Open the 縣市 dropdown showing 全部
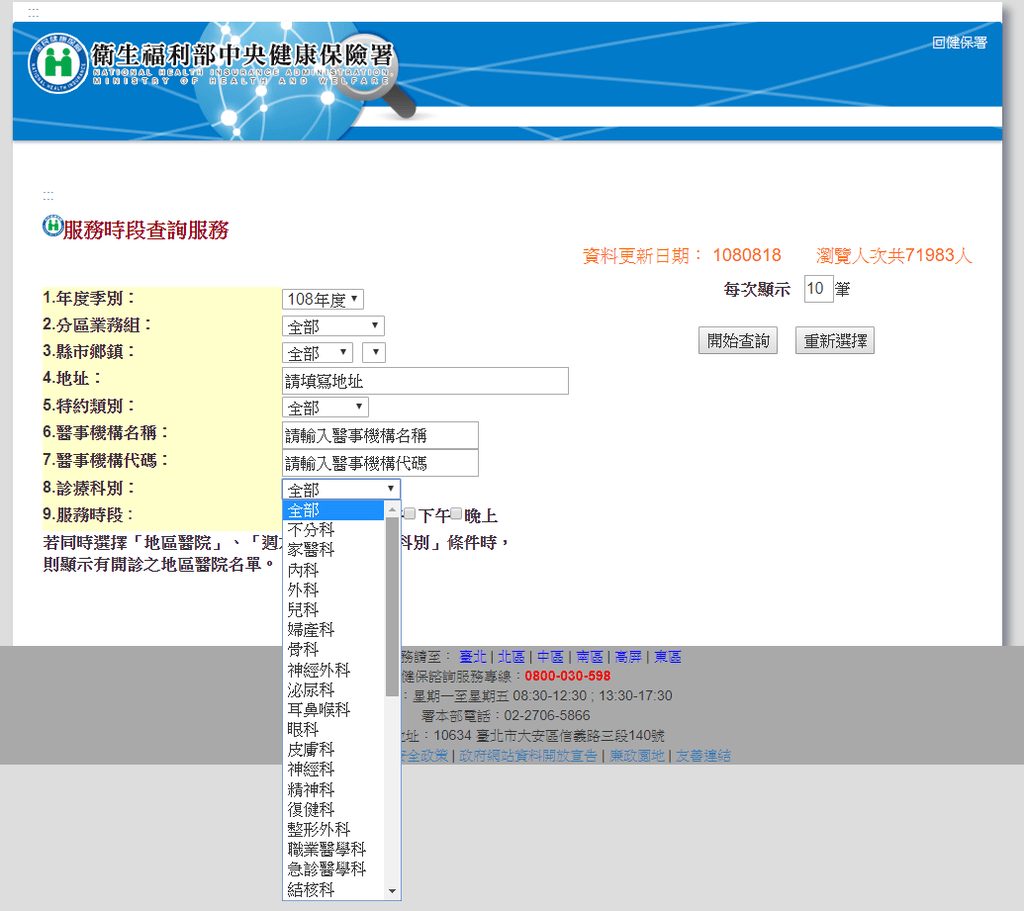 click(x=317, y=353)
